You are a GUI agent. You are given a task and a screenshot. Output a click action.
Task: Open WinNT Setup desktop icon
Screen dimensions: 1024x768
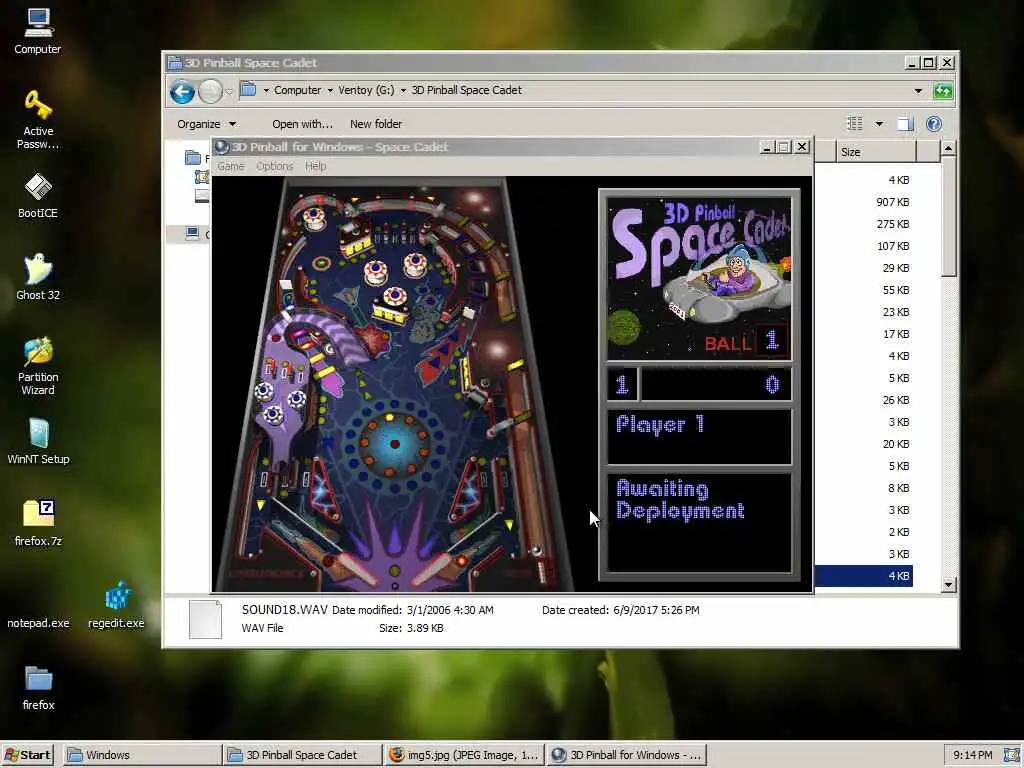[38, 441]
